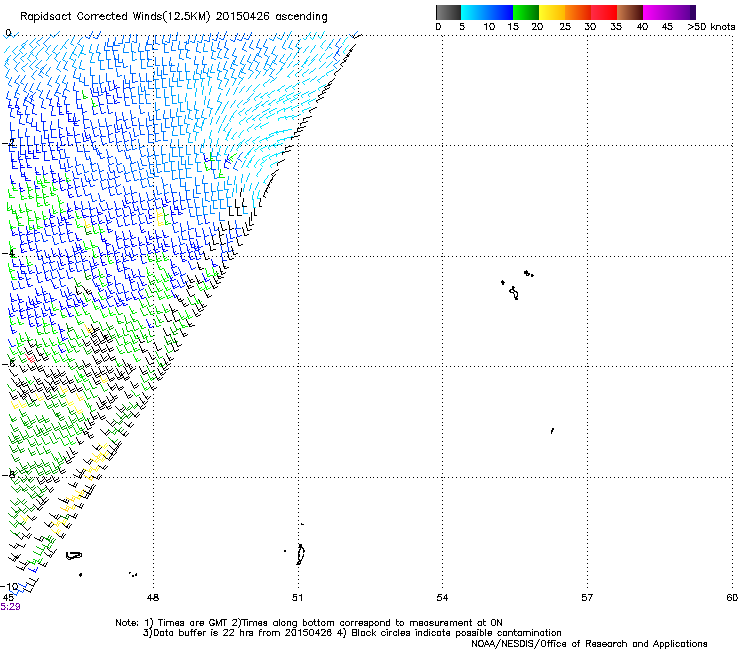Click the '>50 knots' legend label

(x=711, y=27)
